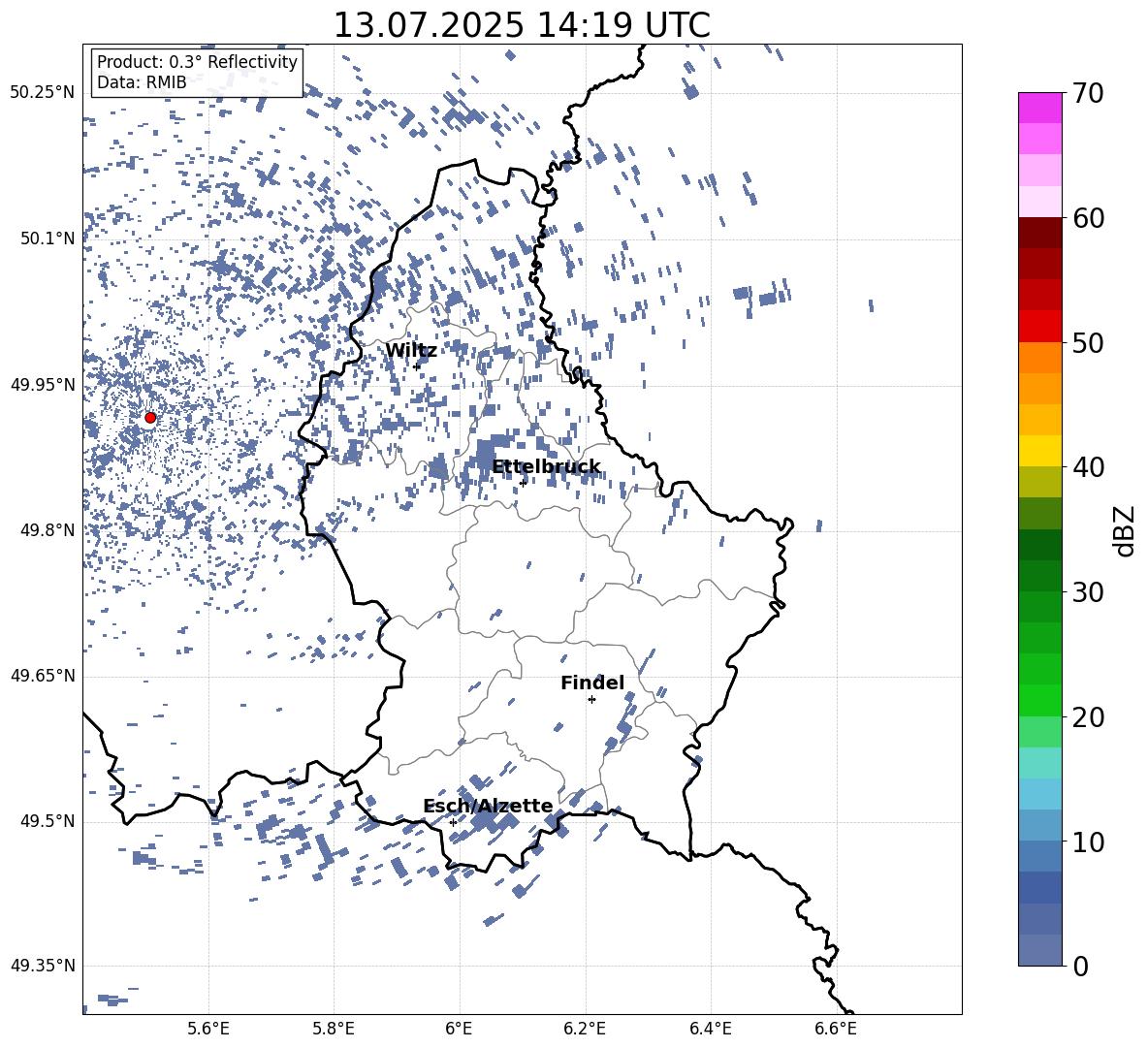This screenshot has width=1148, height=1048.
Task: Click the Data: RMIB text
Action: (142, 82)
